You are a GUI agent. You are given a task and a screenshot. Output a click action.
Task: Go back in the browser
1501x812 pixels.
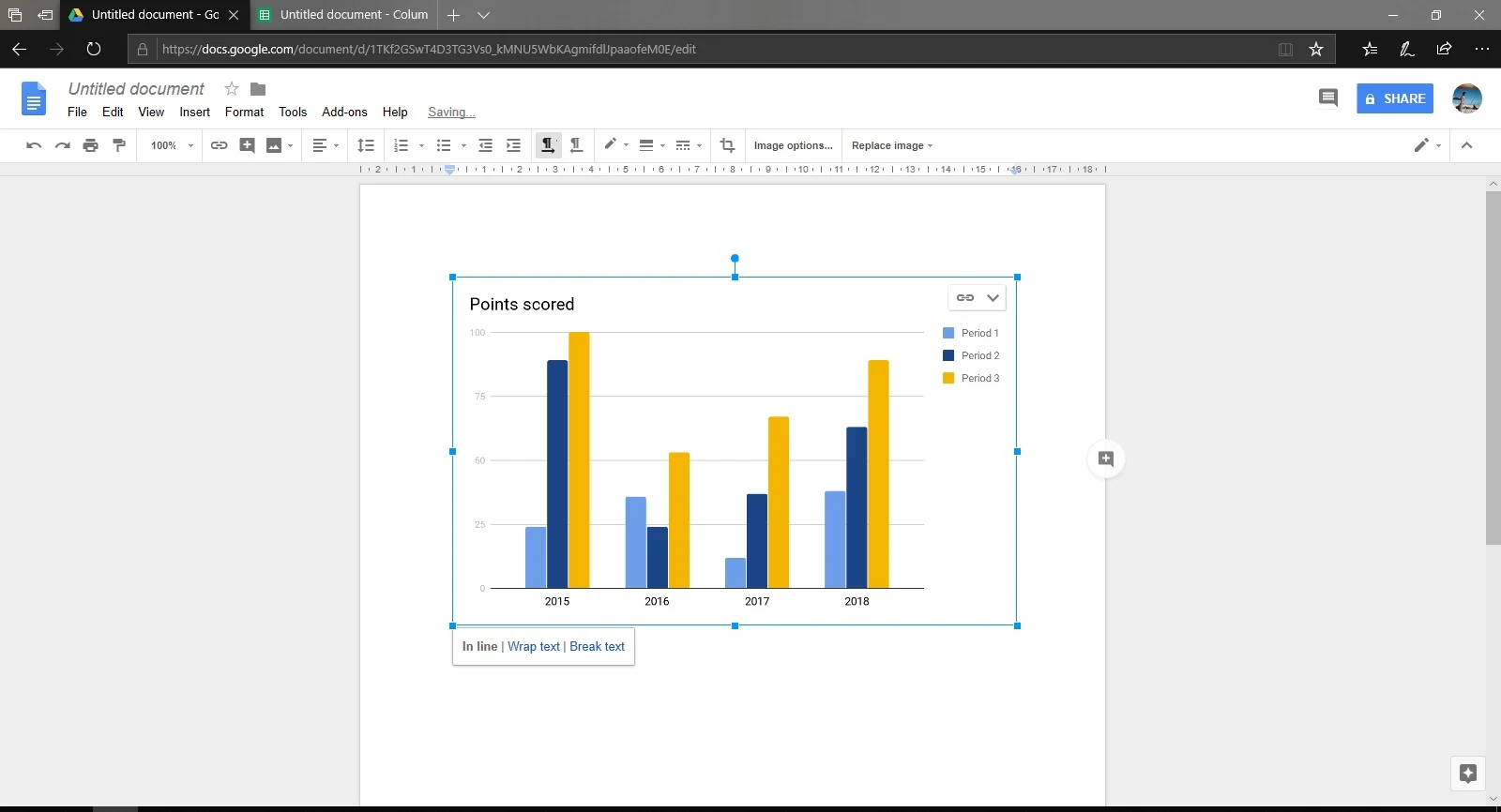pyautogui.click(x=19, y=49)
